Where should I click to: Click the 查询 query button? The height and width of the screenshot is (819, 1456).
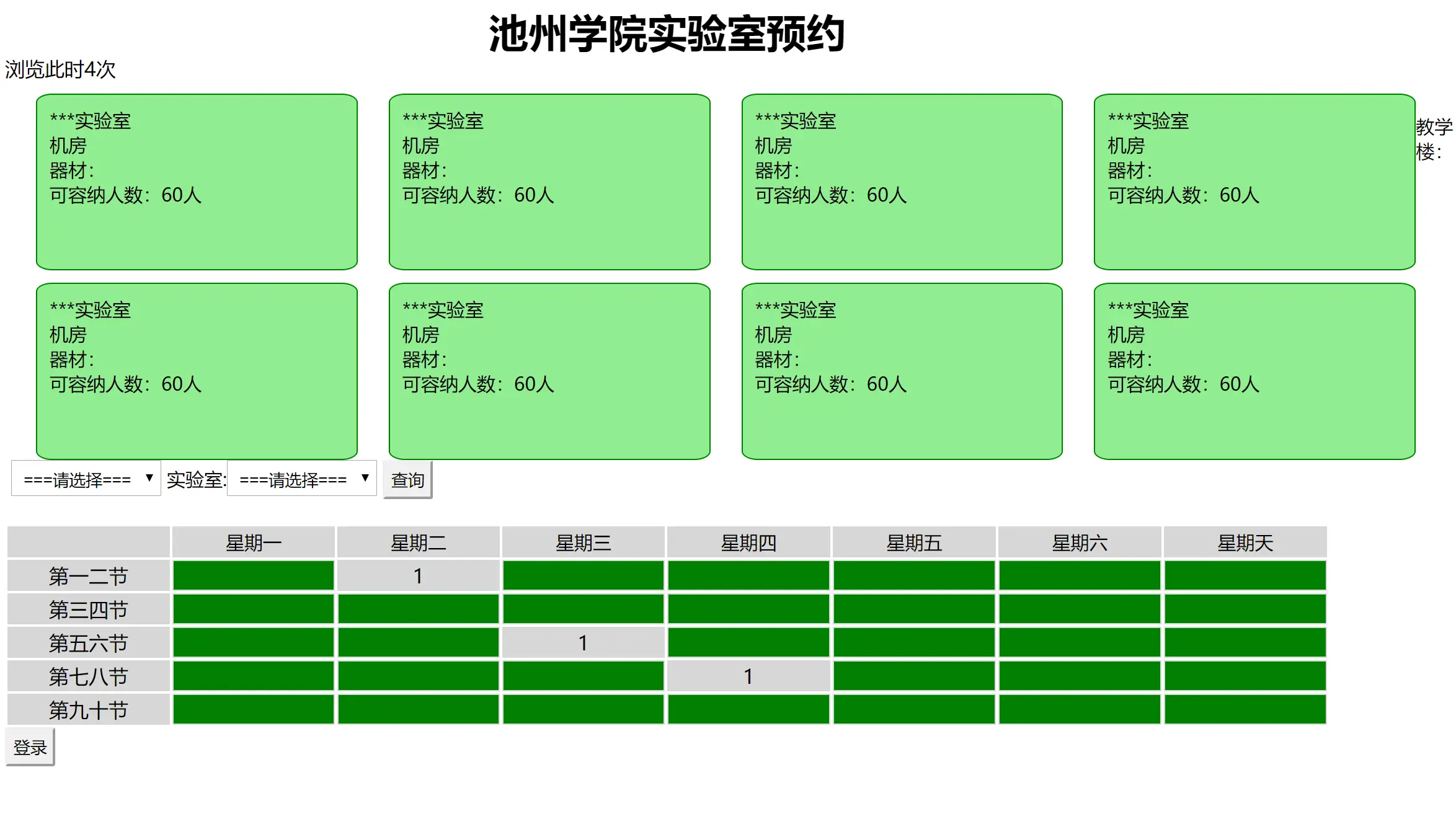[407, 480]
